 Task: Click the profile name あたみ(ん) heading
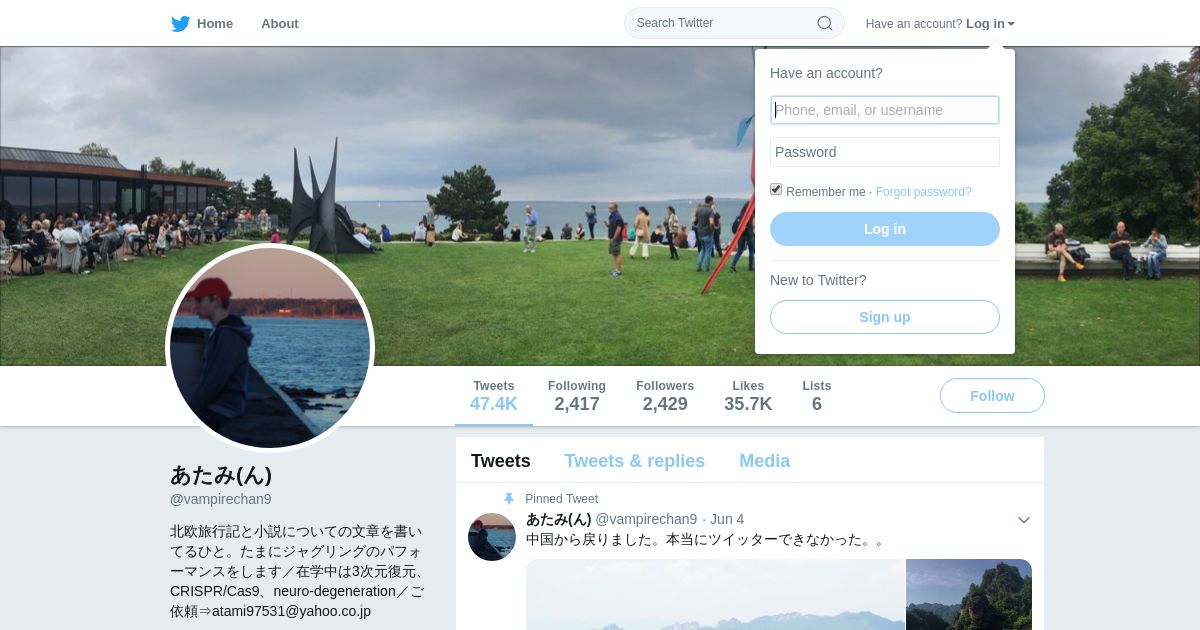tap(221, 474)
